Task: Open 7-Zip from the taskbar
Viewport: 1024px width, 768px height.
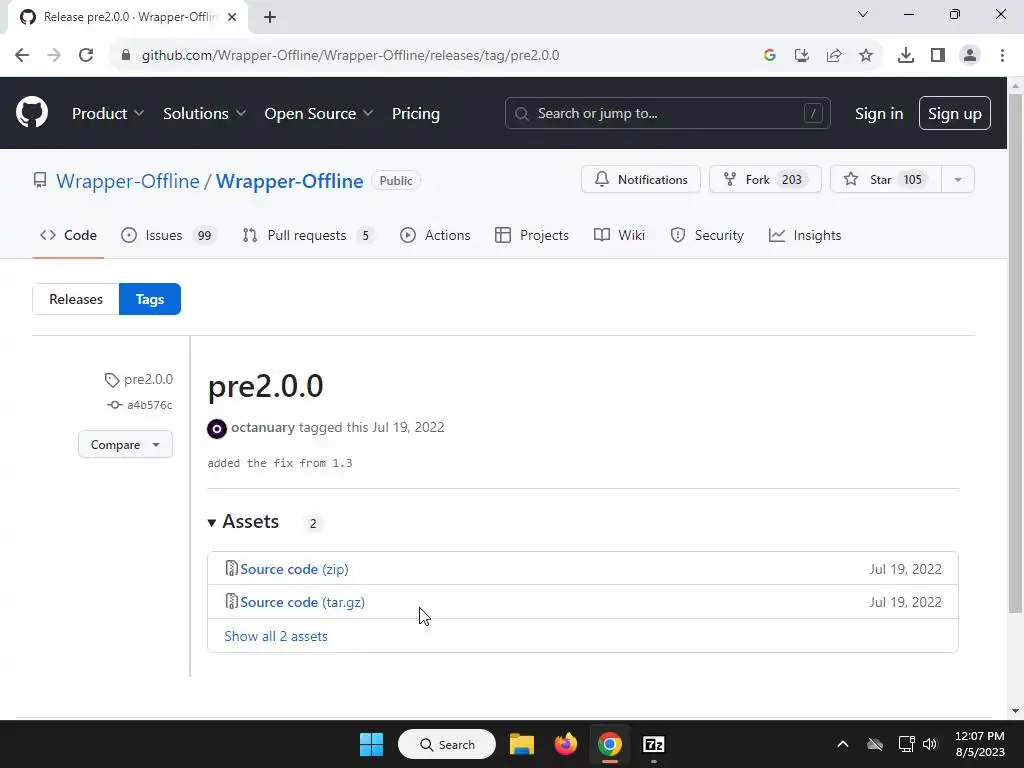Action: [654, 744]
